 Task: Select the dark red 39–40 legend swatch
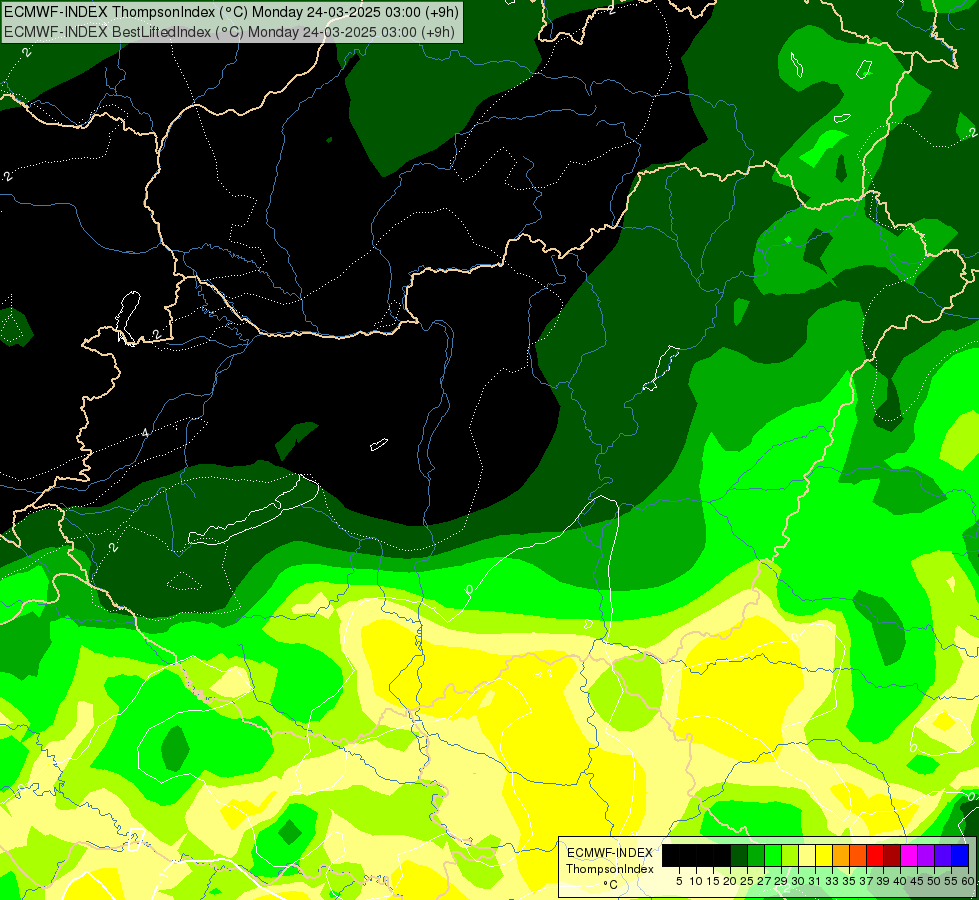coord(892,856)
